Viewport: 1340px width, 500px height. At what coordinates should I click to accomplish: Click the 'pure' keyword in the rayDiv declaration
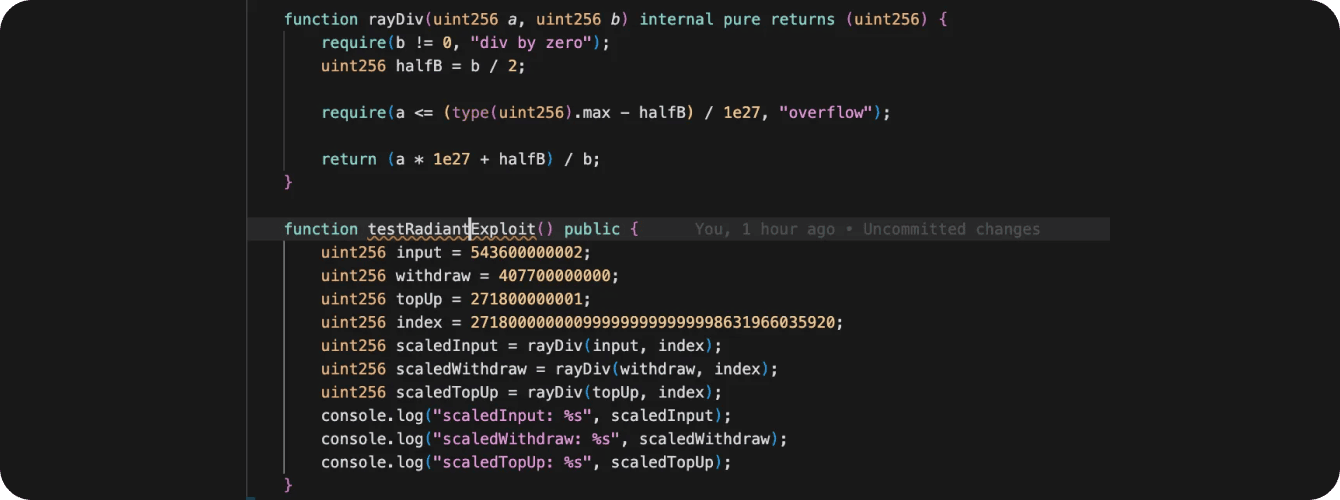coord(740,19)
